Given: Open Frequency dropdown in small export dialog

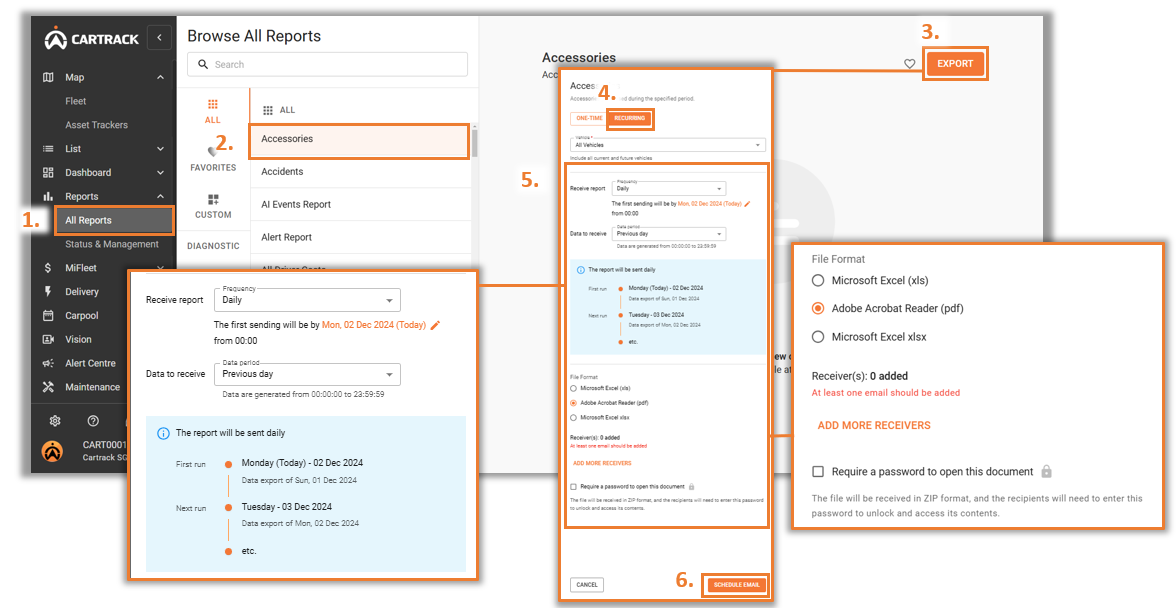Looking at the screenshot, I should click(669, 189).
